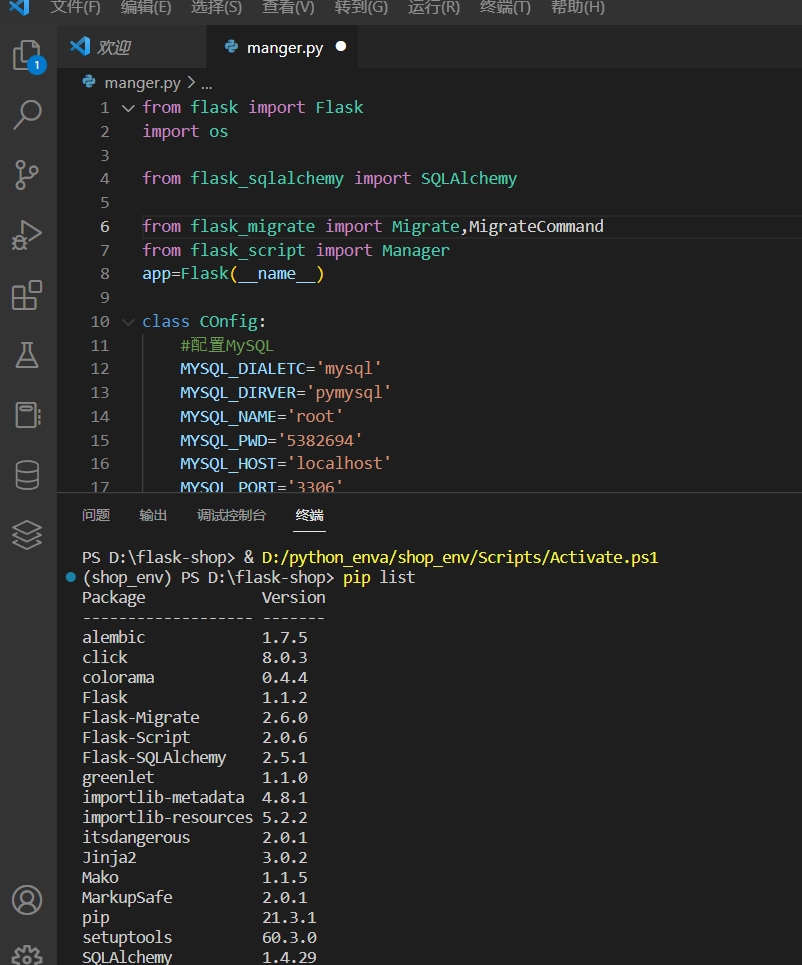Open the 文件(F) menu
This screenshot has height=965, width=802.
click(x=75, y=7)
